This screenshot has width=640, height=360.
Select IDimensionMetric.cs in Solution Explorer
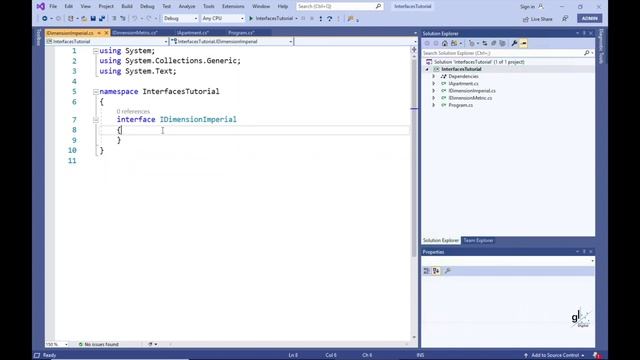tap(470, 98)
